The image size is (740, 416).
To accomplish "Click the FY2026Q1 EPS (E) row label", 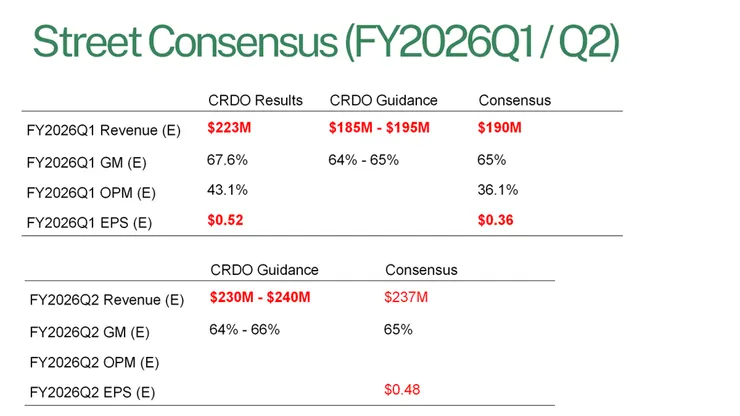I will pyautogui.click(x=89, y=222).
